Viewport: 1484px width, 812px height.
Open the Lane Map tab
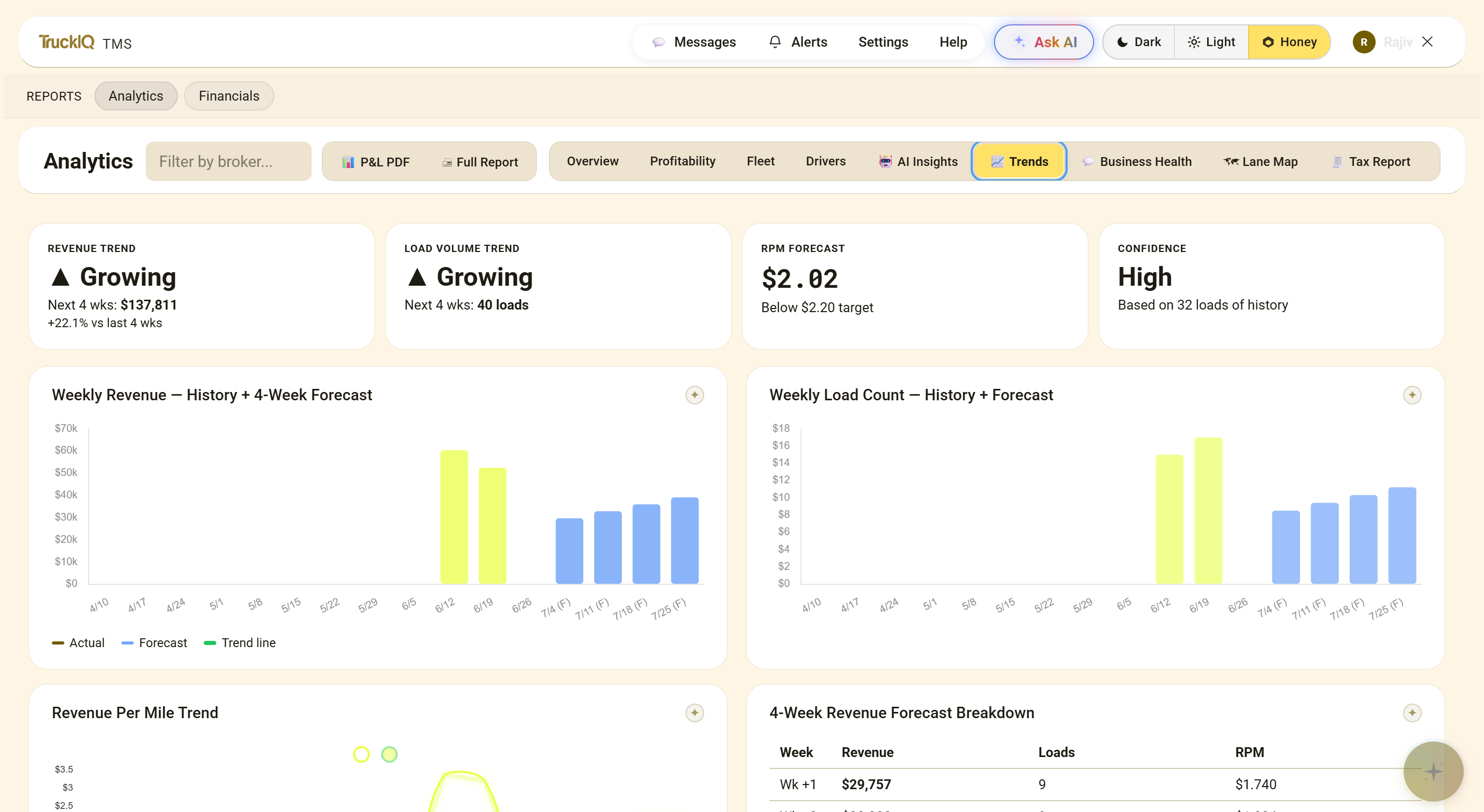[x=1260, y=162]
